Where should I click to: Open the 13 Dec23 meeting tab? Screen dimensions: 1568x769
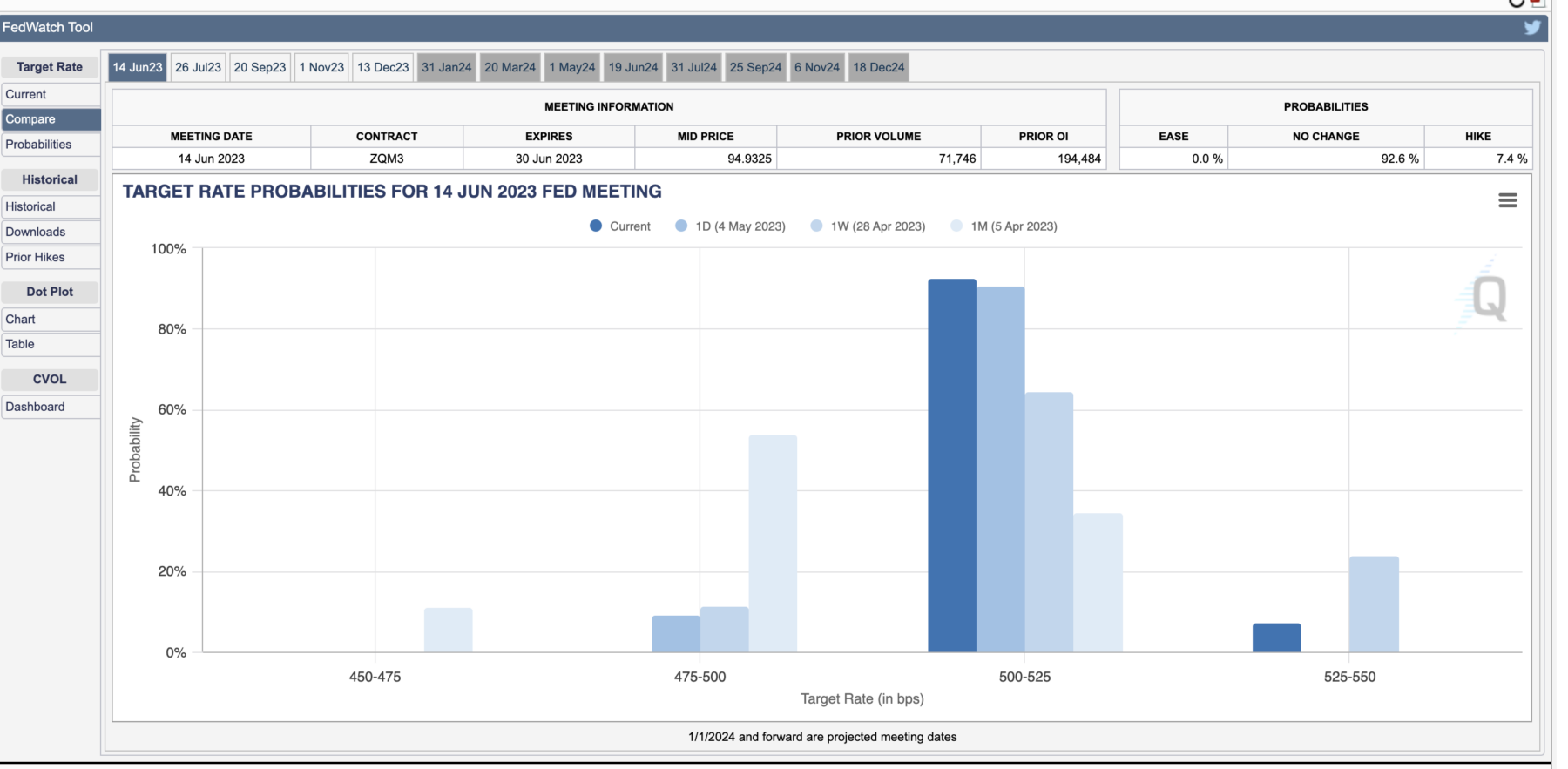point(382,67)
